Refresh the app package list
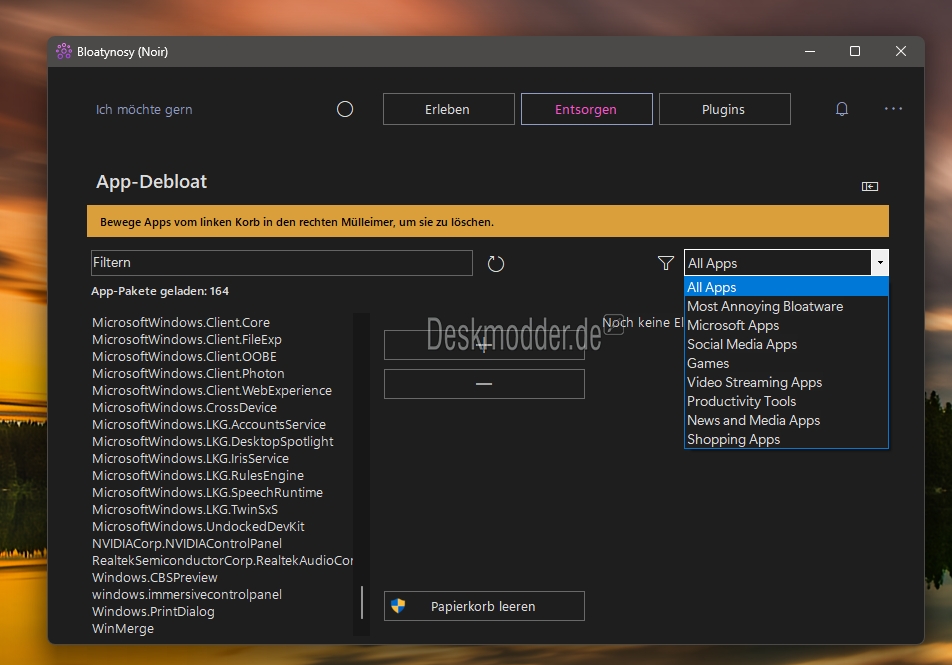 (496, 264)
